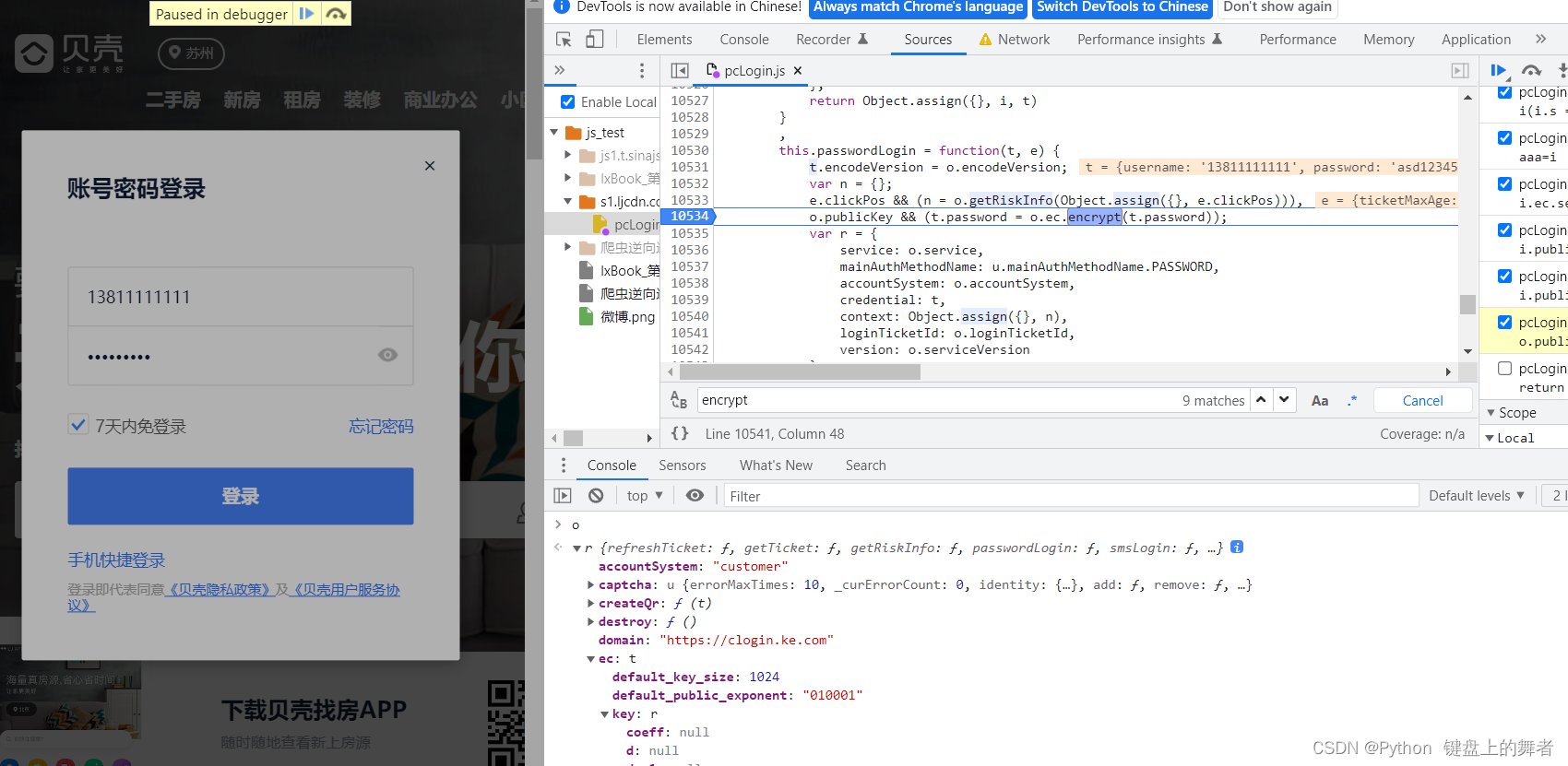Show password with eye icon
The width and height of the screenshot is (1568, 766).
point(388,355)
